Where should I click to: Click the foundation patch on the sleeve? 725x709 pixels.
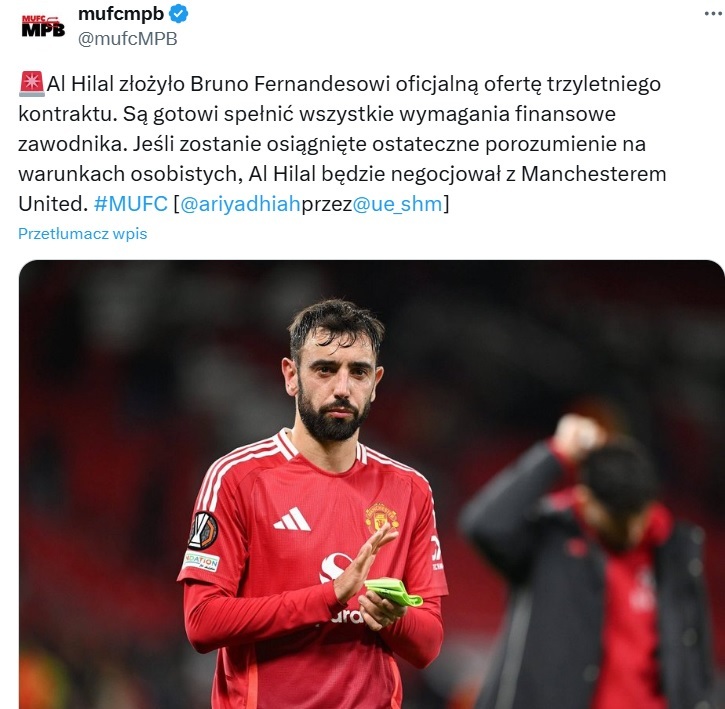[201, 561]
